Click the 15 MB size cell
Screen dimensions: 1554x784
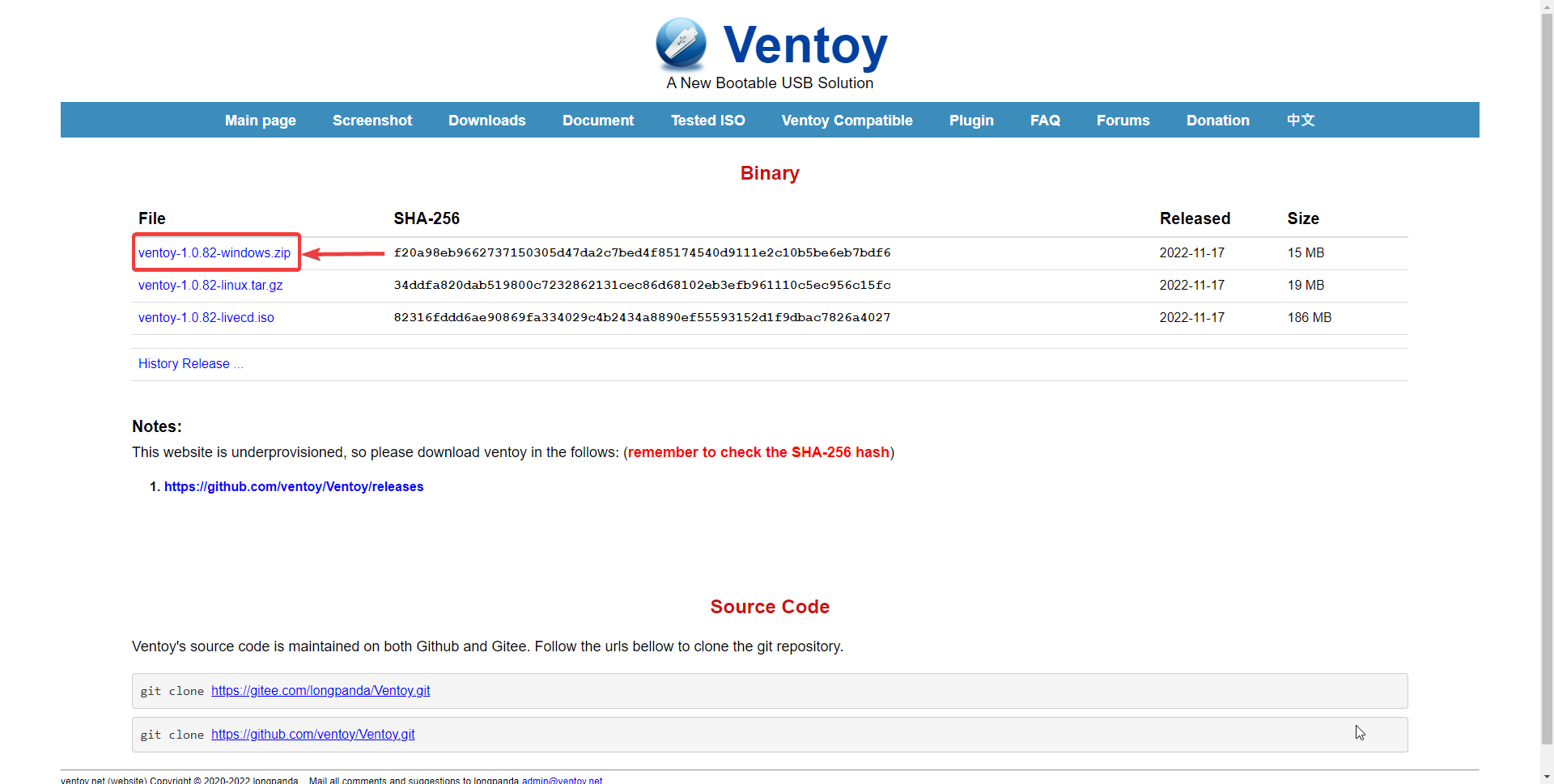(1306, 253)
